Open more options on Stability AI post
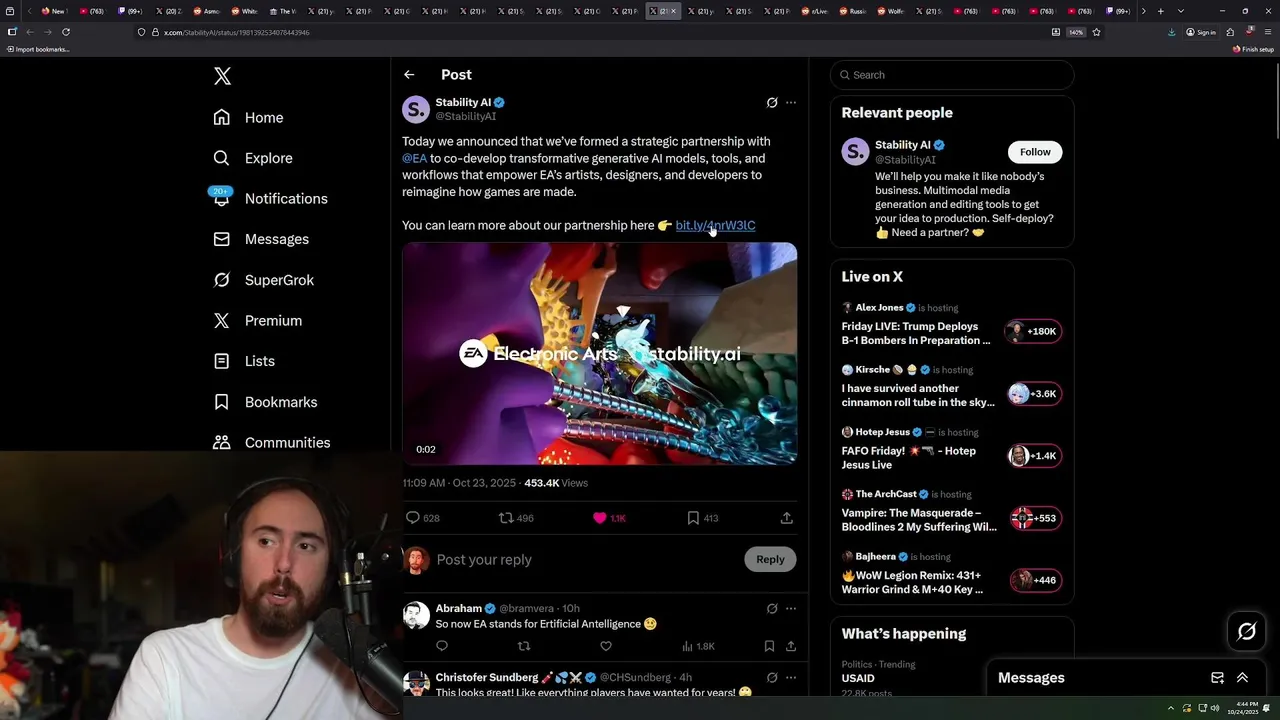This screenshot has width=1280, height=720. tap(791, 102)
